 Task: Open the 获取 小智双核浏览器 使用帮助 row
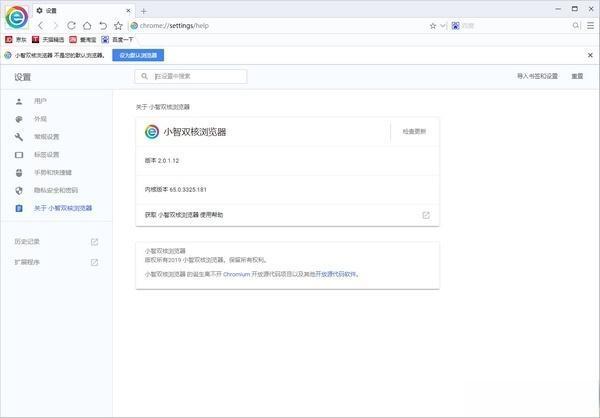coord(287,215)
